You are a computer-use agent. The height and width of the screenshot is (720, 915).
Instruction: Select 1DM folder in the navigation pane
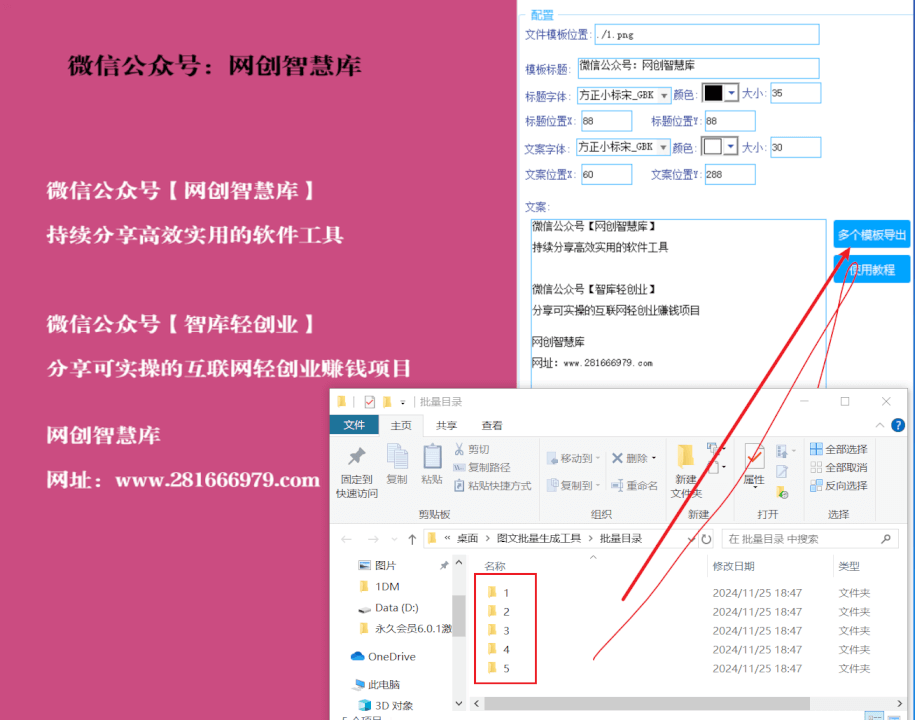(380, 587)
